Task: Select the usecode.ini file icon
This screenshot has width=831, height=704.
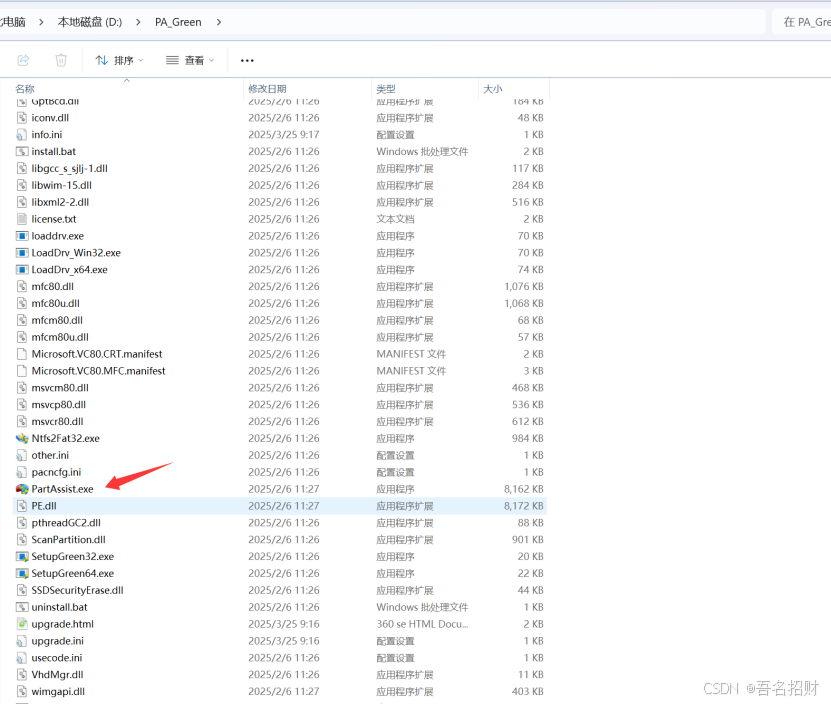Action: pos(22,658)
